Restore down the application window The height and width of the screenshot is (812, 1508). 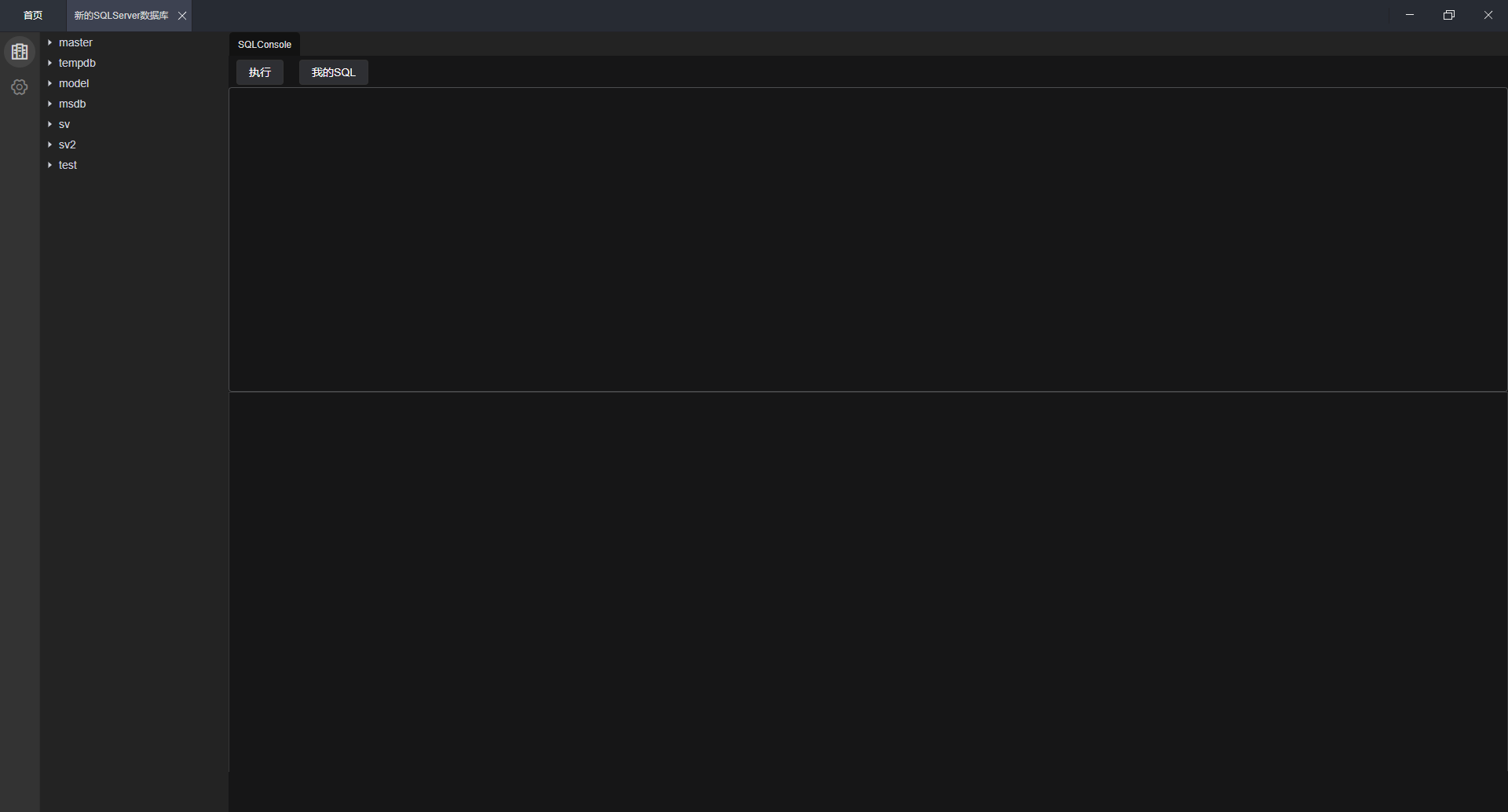[1449, 15]
